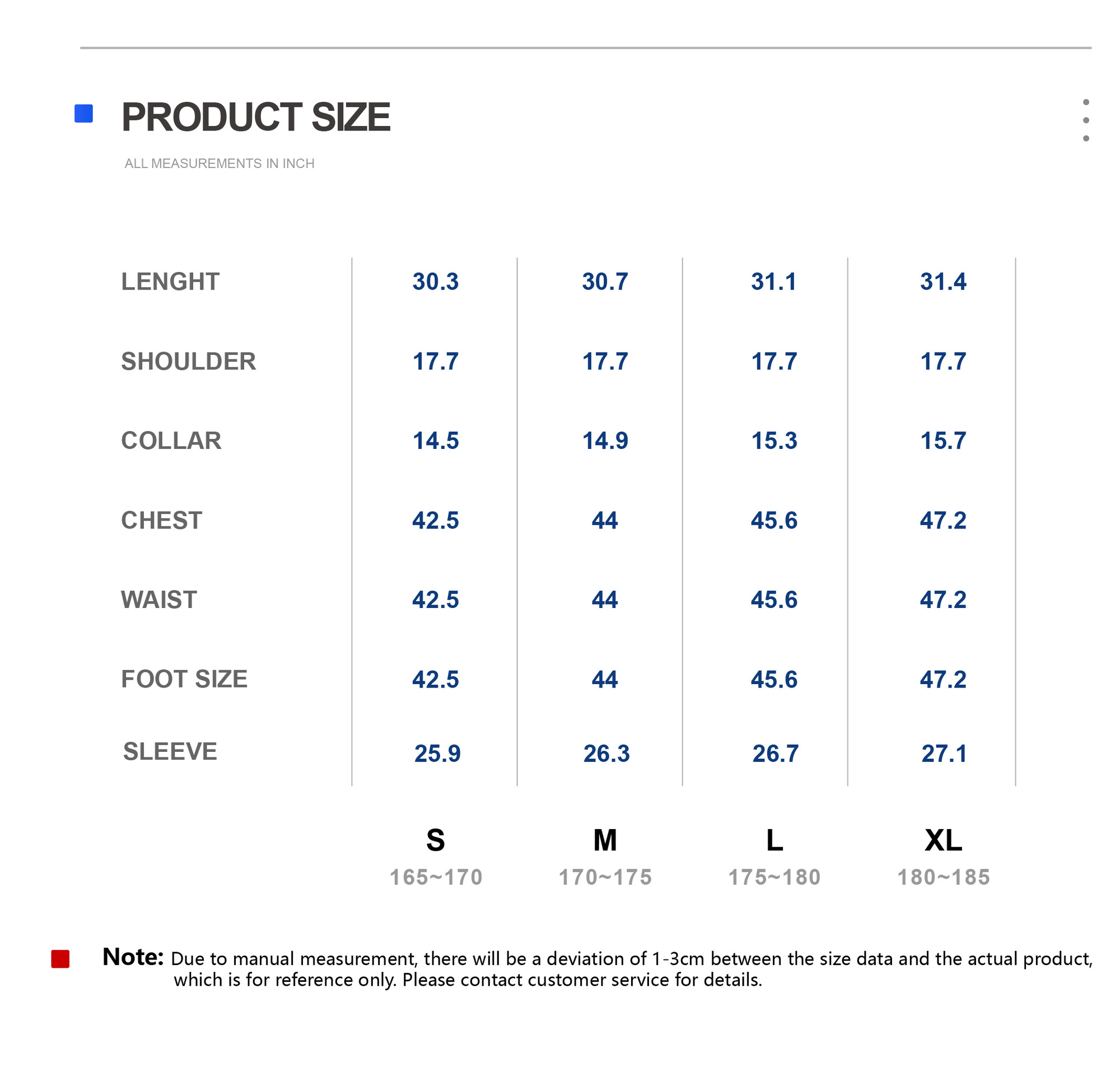Select the SHOULDER row label

pos(188,361)
